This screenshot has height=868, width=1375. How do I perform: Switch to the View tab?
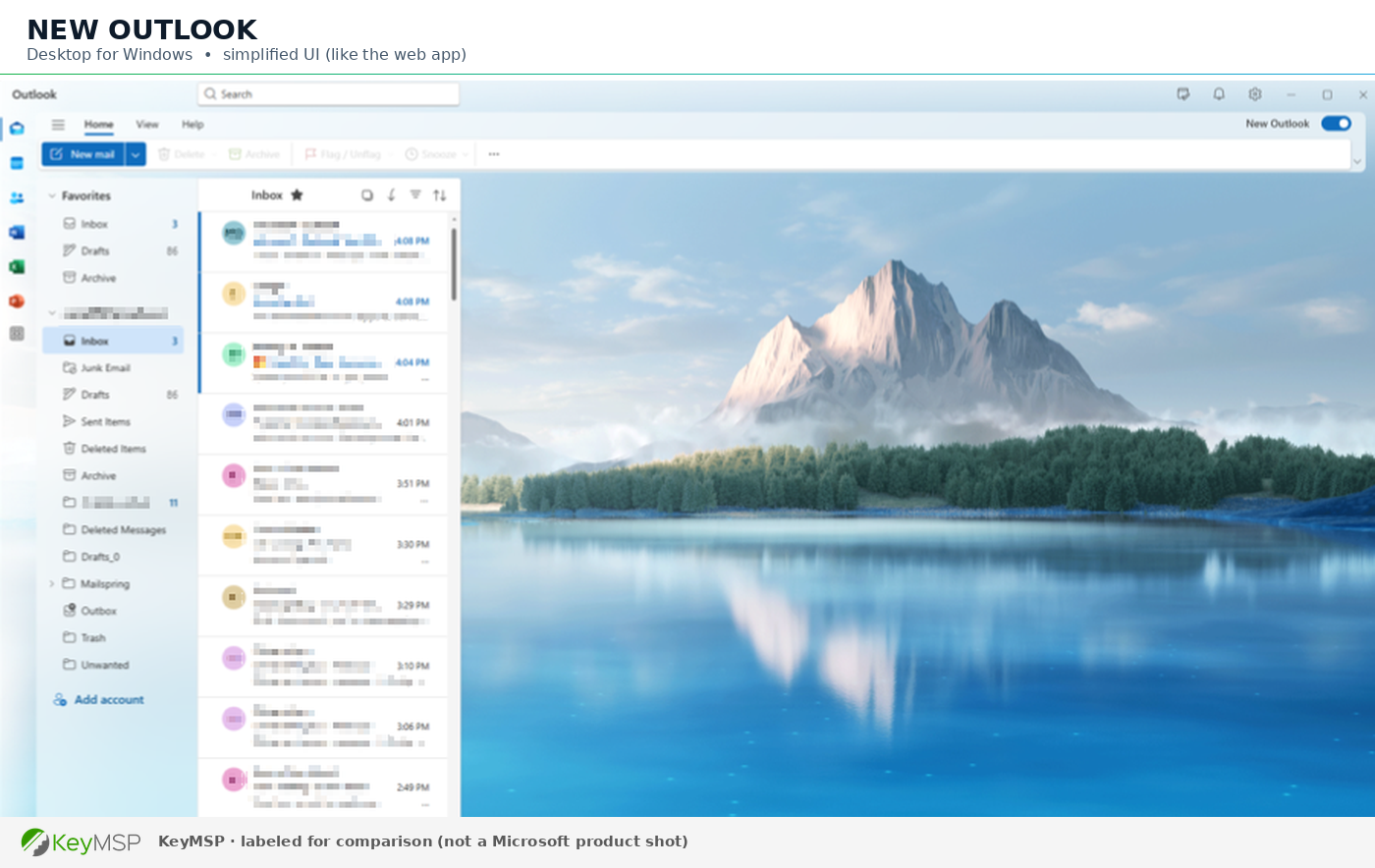[147, 125]
